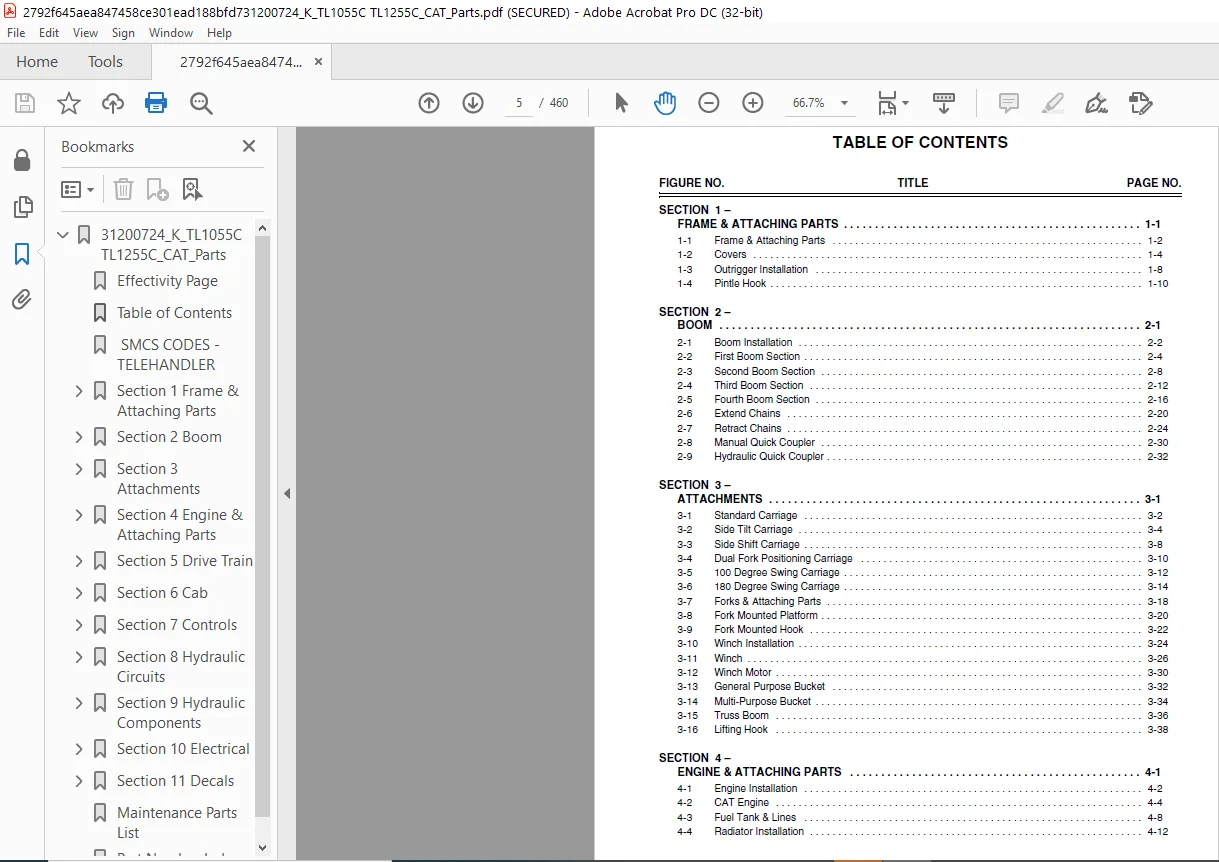Screen dimensions: 1219x862
Task: Expand Section 7 Controls bookmark
Action: tap(79, 625)
